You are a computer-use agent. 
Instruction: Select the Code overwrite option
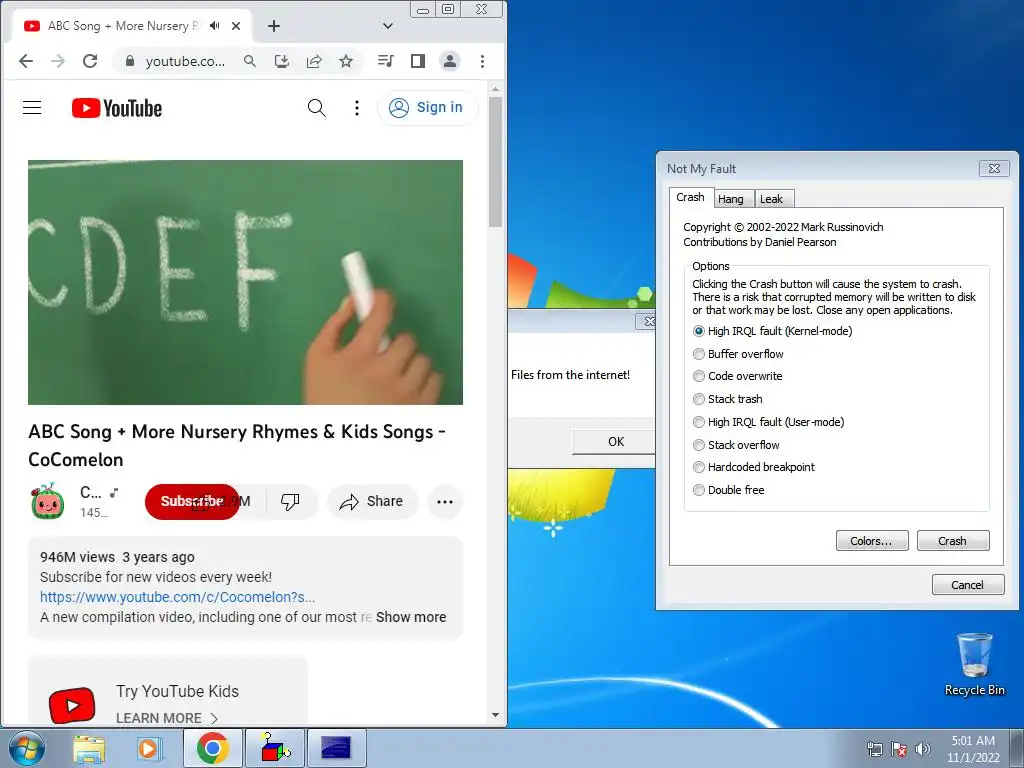(x=737, y=376)
